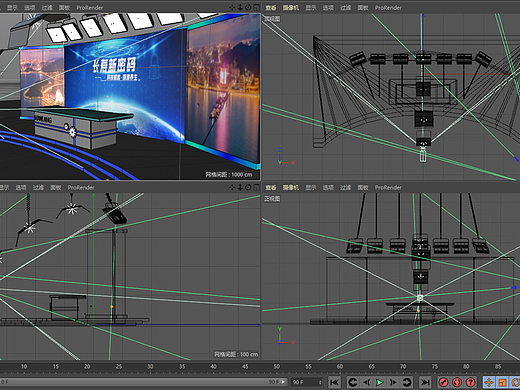This screenshot has height=390, width=520.
Task: Click frame 60 on the timeline ruler
Action: tap(340, 366)
